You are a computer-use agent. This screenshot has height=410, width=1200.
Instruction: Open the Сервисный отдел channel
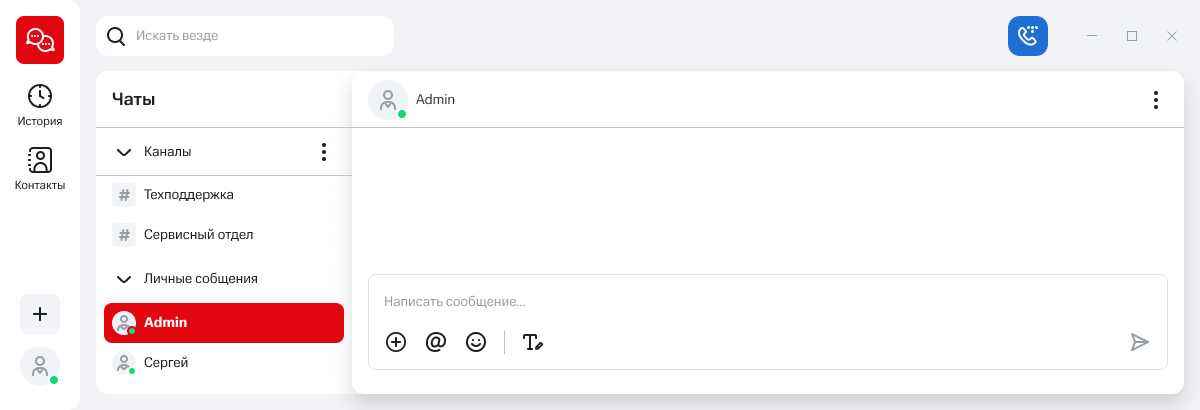click(198, 235)
